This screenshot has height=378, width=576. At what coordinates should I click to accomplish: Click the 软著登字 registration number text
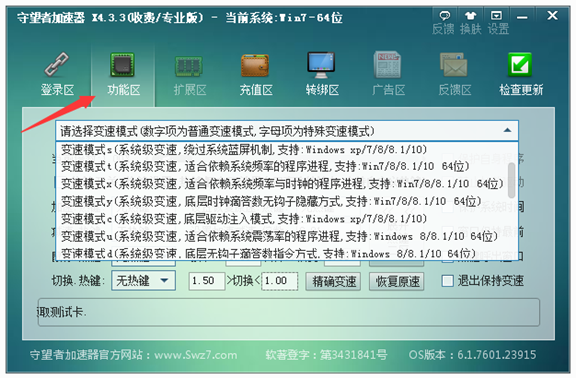326,355
